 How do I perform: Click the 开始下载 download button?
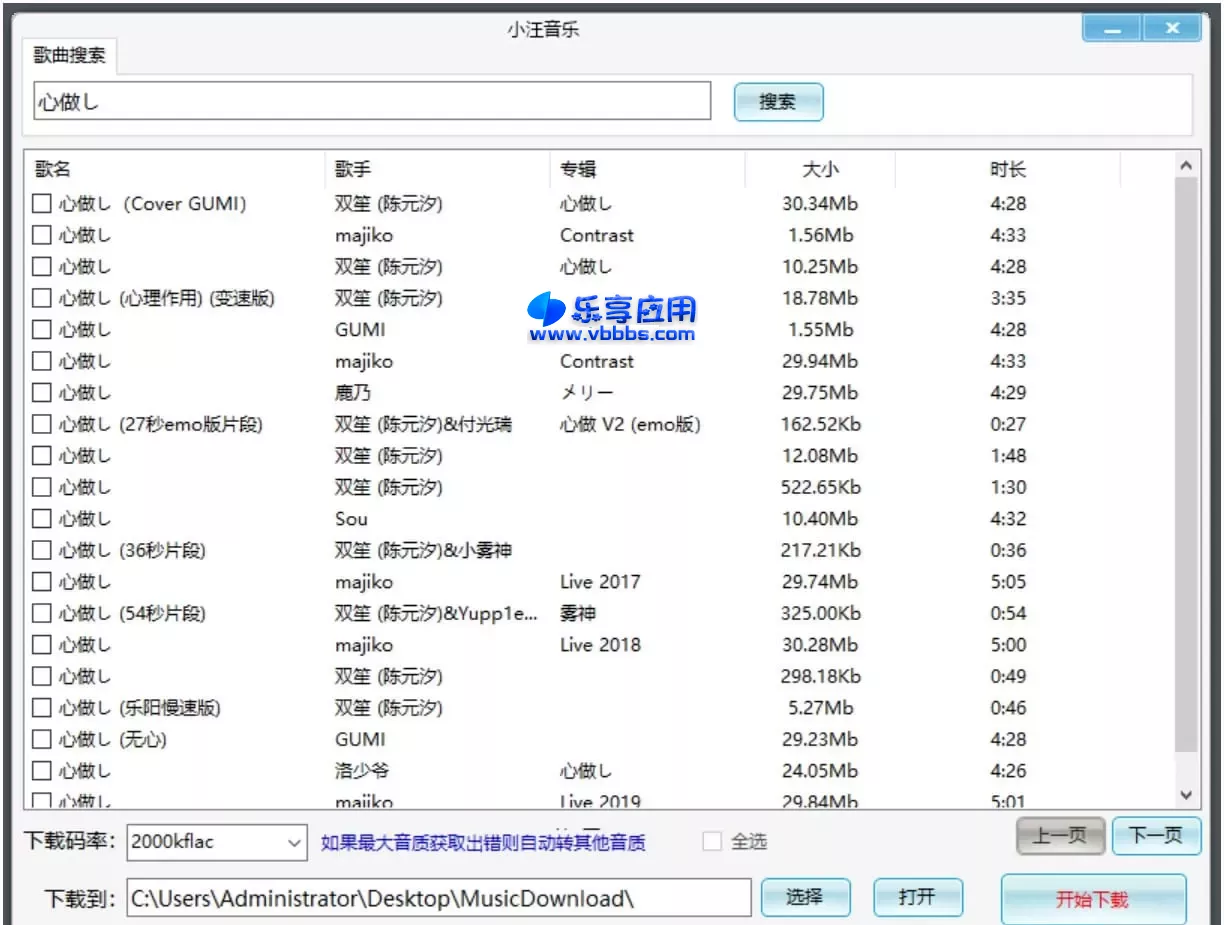[x=1092, y=898]
